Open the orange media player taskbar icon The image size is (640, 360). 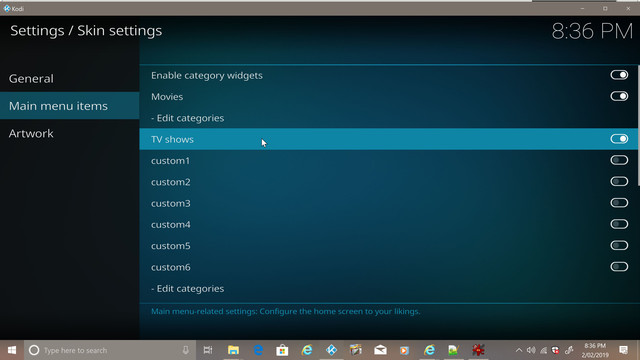pyautogui.click(x=404, y=351)
